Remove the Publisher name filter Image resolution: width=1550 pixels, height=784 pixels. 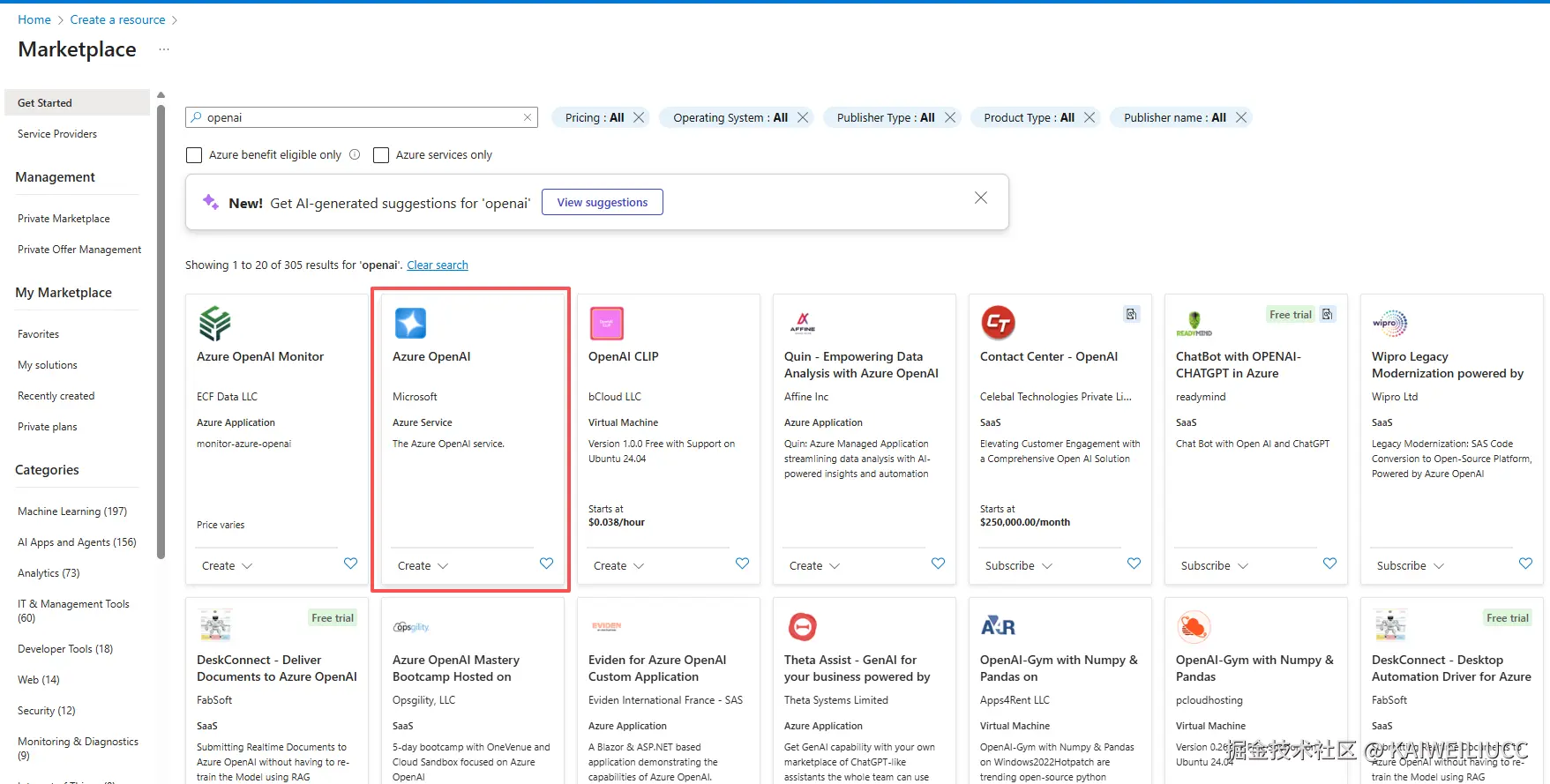(1241, 117)
